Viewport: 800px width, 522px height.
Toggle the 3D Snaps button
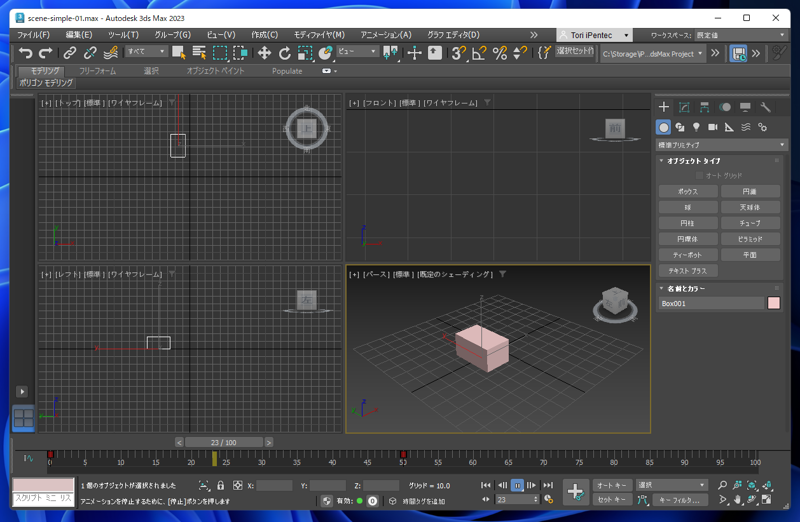click(458, 53)
